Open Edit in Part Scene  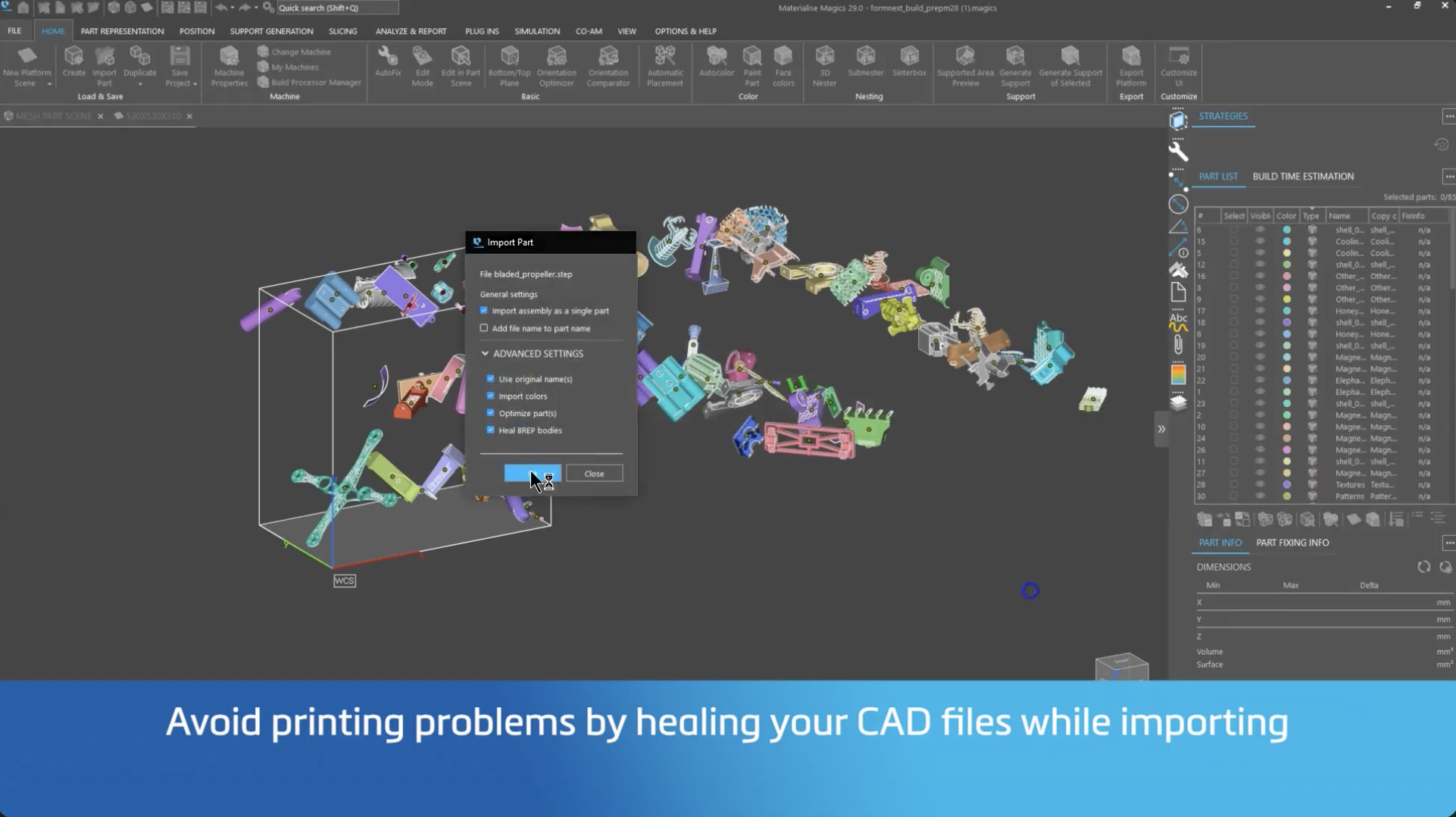click(461, 66)
